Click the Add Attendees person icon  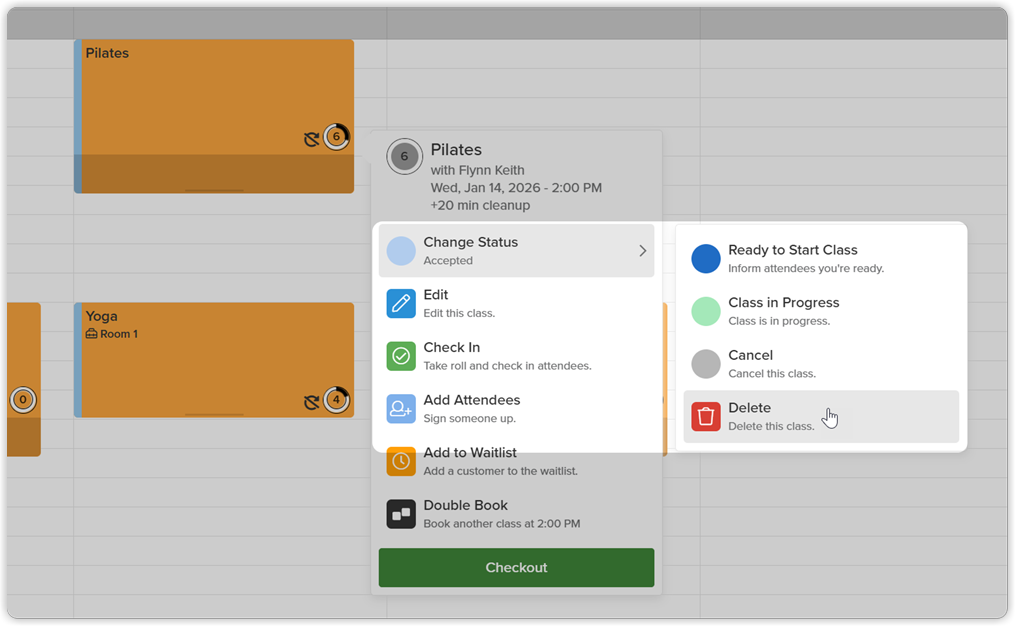point(401,409)
